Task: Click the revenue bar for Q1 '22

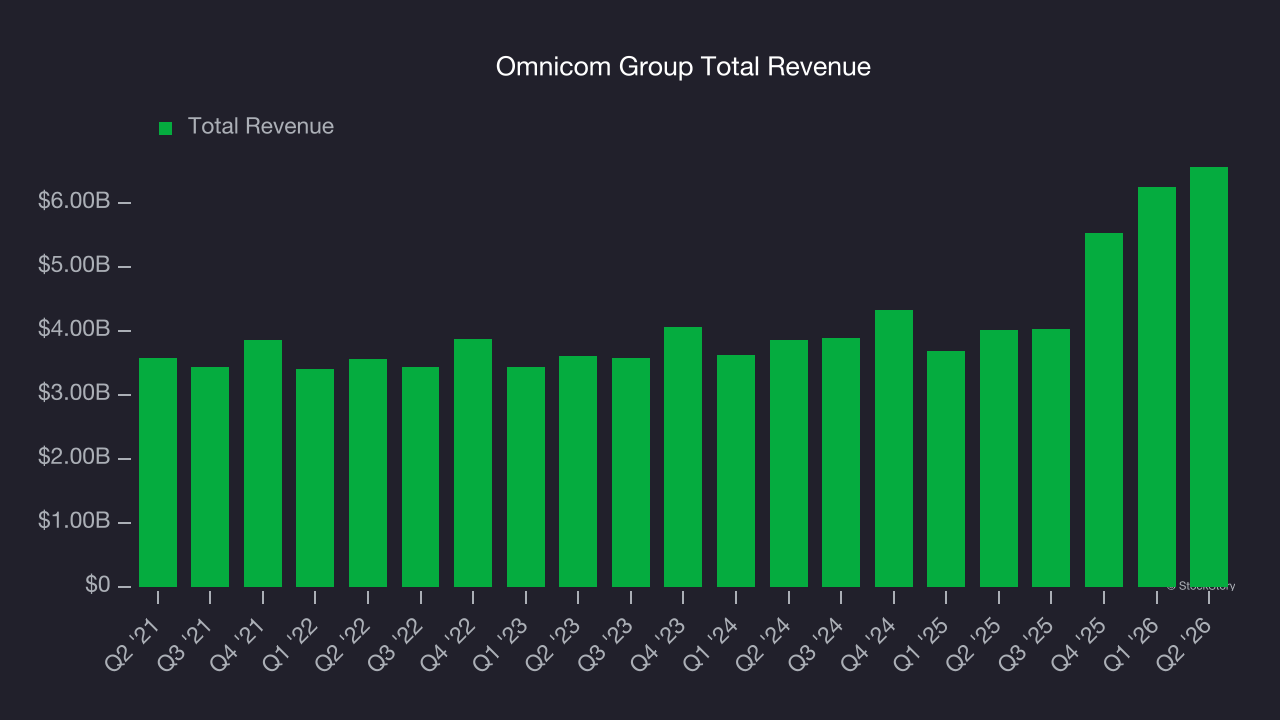Action: coord(315,478)
